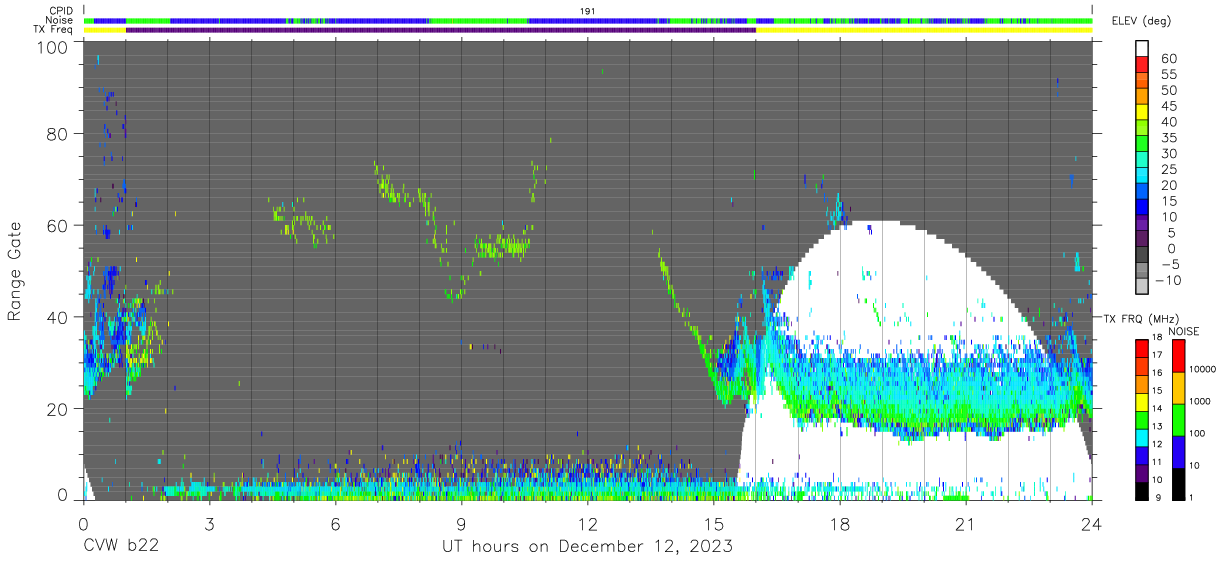Click the yellow 40–45 segment of the ELEV colorbar
The image size is (1228, 567).
tap(1142, 112)
